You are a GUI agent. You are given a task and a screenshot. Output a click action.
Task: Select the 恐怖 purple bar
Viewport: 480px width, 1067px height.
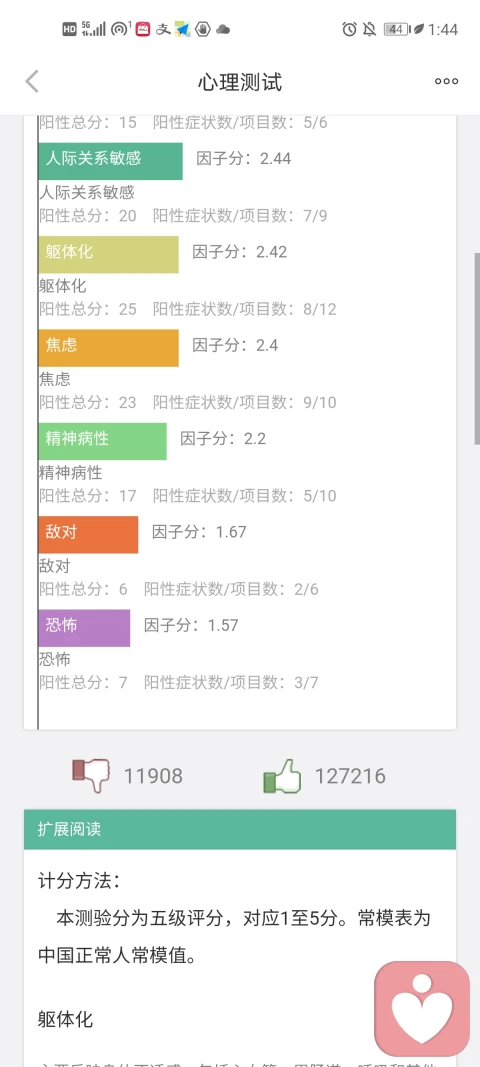(x=84, y=627)
